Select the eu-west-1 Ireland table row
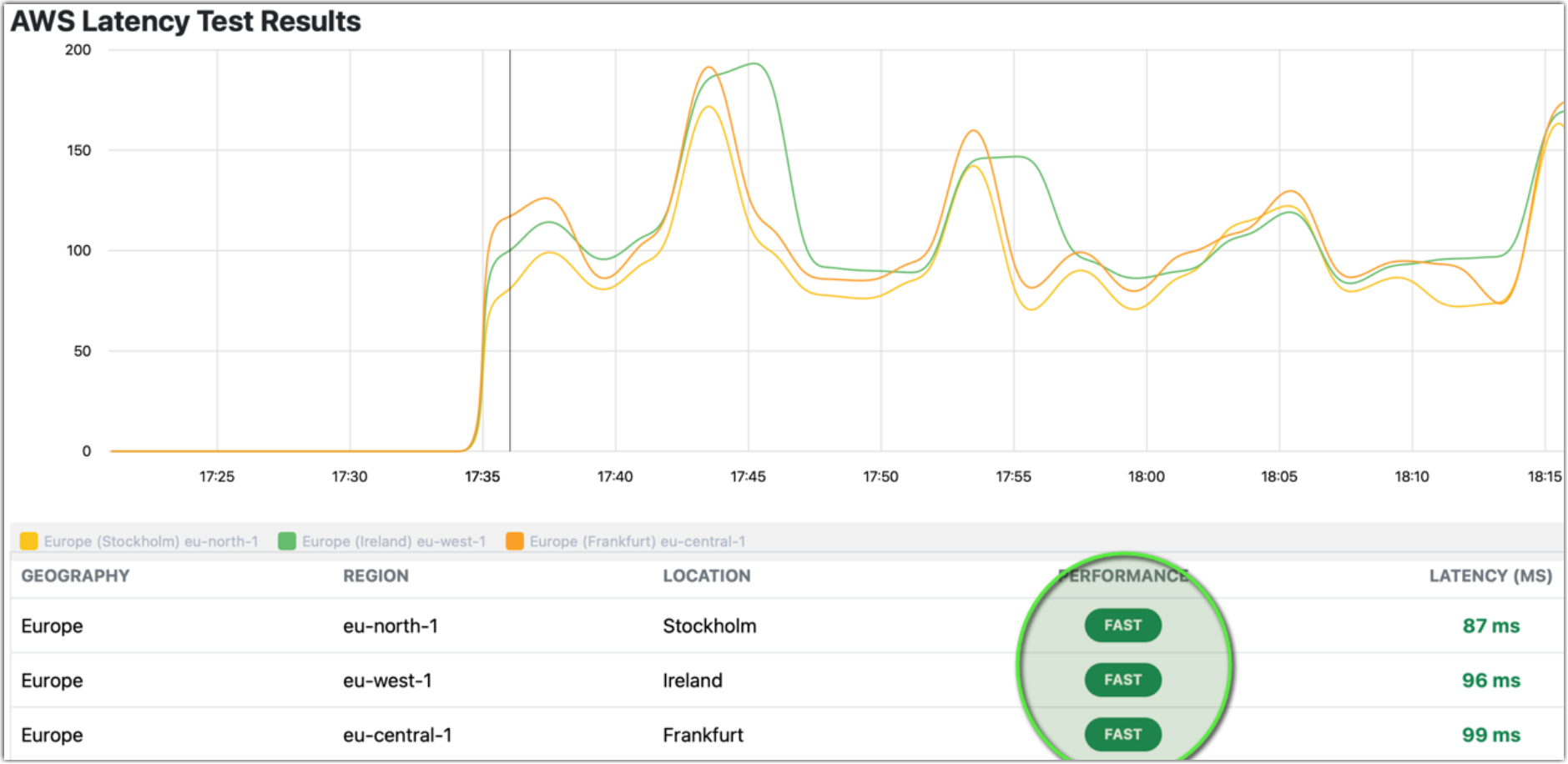The height and width of the screenshot is (764, 1568). (x=501, y=680)
